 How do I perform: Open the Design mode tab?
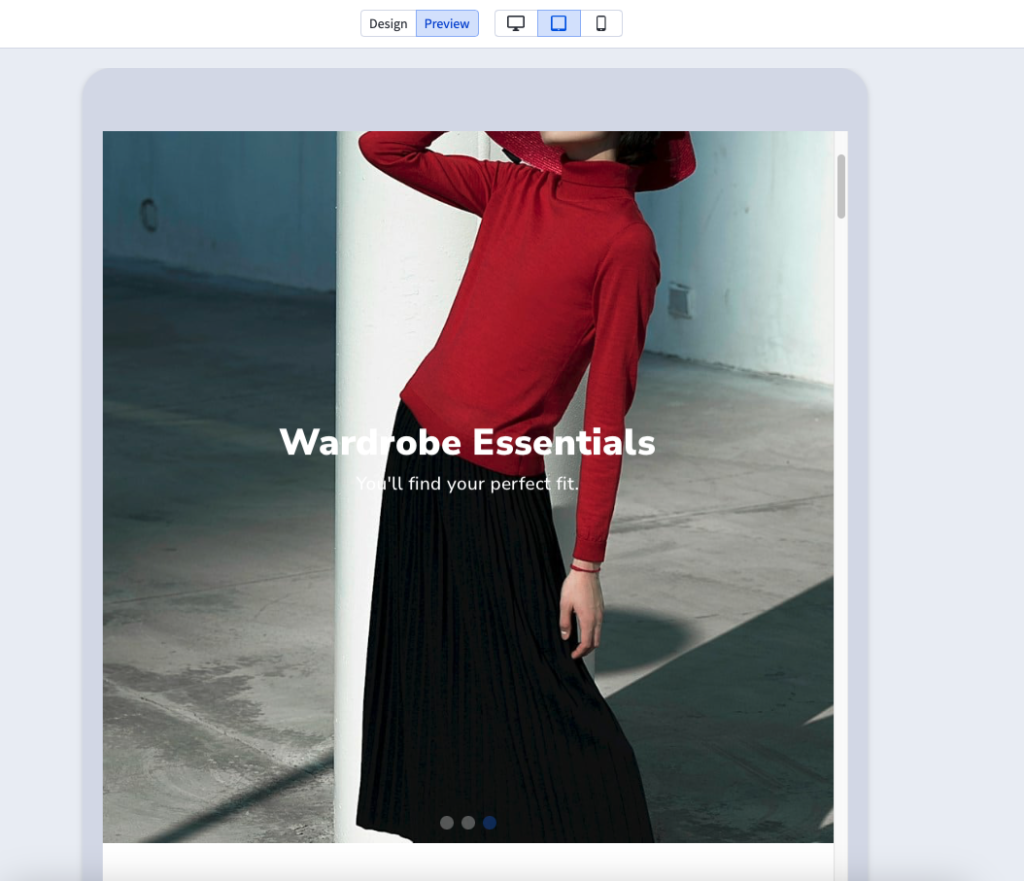click(388, 23)
